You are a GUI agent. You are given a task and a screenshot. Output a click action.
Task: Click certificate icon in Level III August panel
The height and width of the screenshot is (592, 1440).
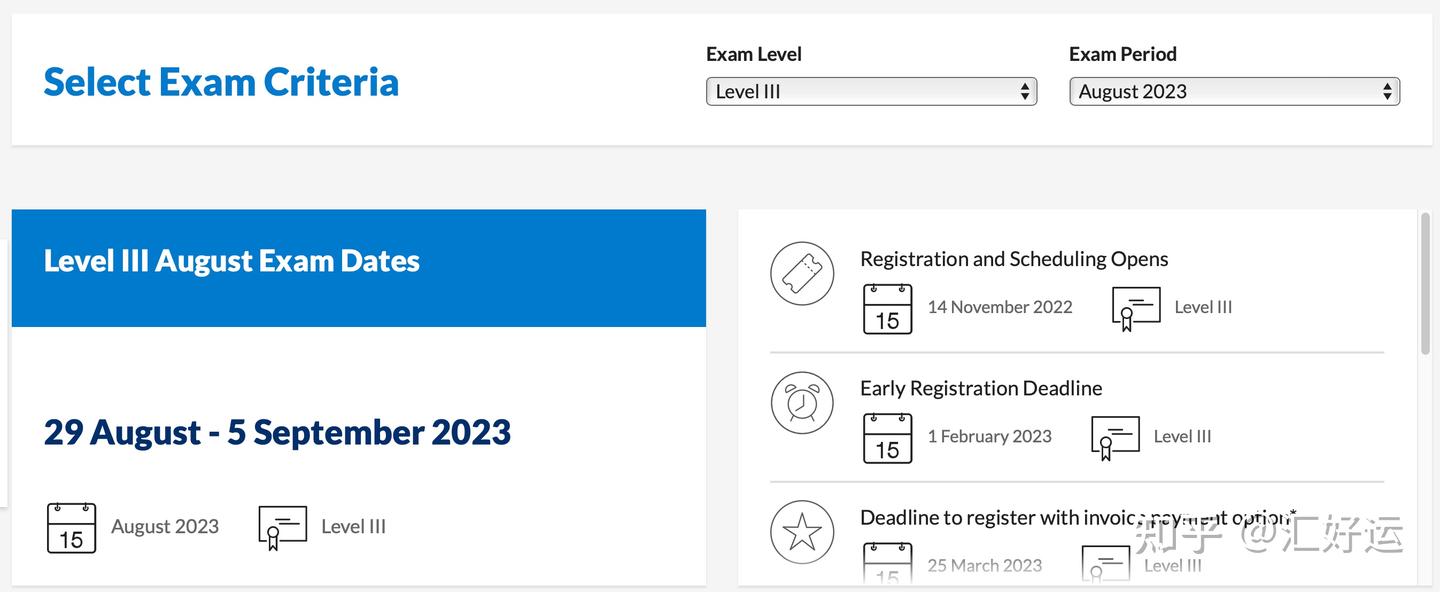tap(282, 528)
